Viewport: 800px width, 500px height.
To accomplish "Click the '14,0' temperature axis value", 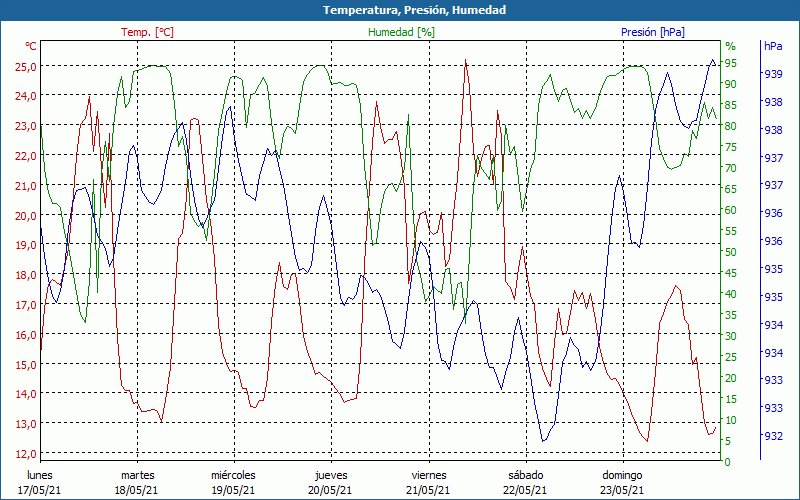I will (26, 394).
